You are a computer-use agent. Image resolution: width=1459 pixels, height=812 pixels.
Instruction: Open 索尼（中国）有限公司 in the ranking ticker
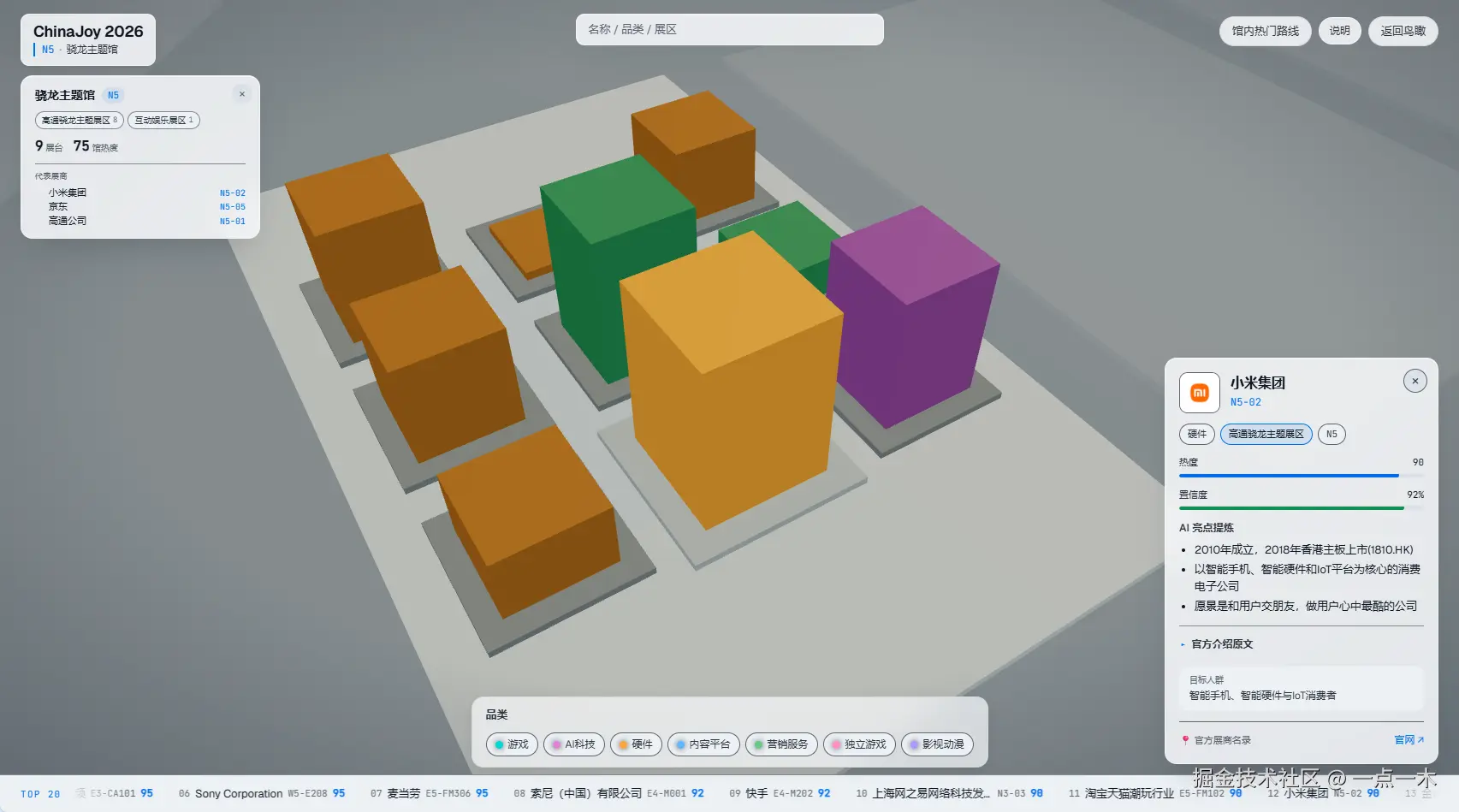(608, 794)
